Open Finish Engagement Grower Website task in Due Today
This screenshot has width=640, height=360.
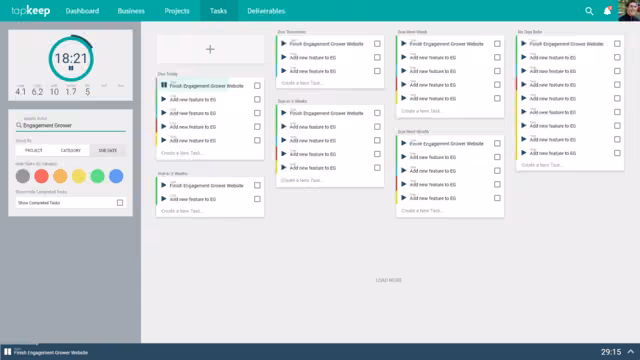click(x=207, y=86)
